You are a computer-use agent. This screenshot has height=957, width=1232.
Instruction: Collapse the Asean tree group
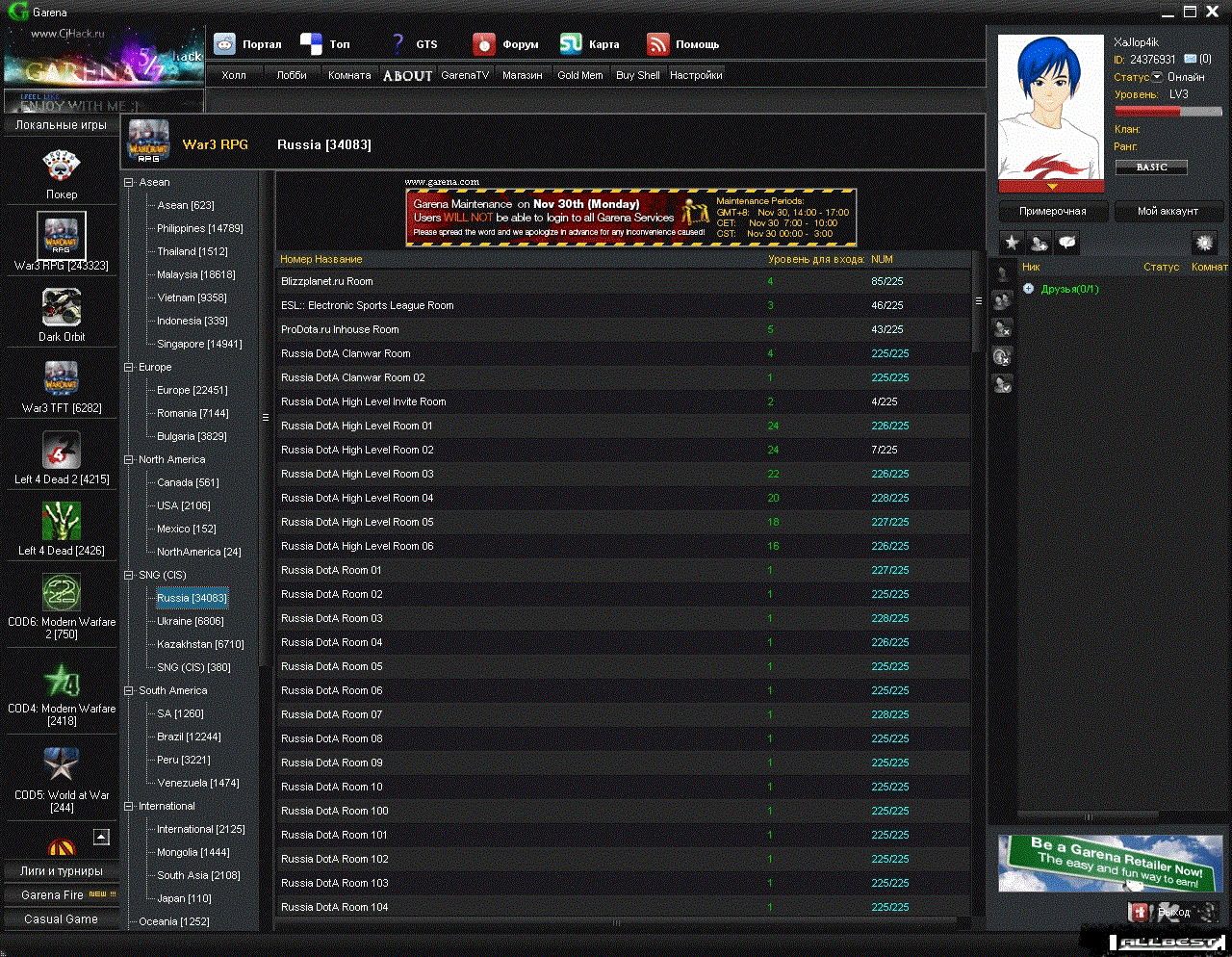(x=129, y=182)
